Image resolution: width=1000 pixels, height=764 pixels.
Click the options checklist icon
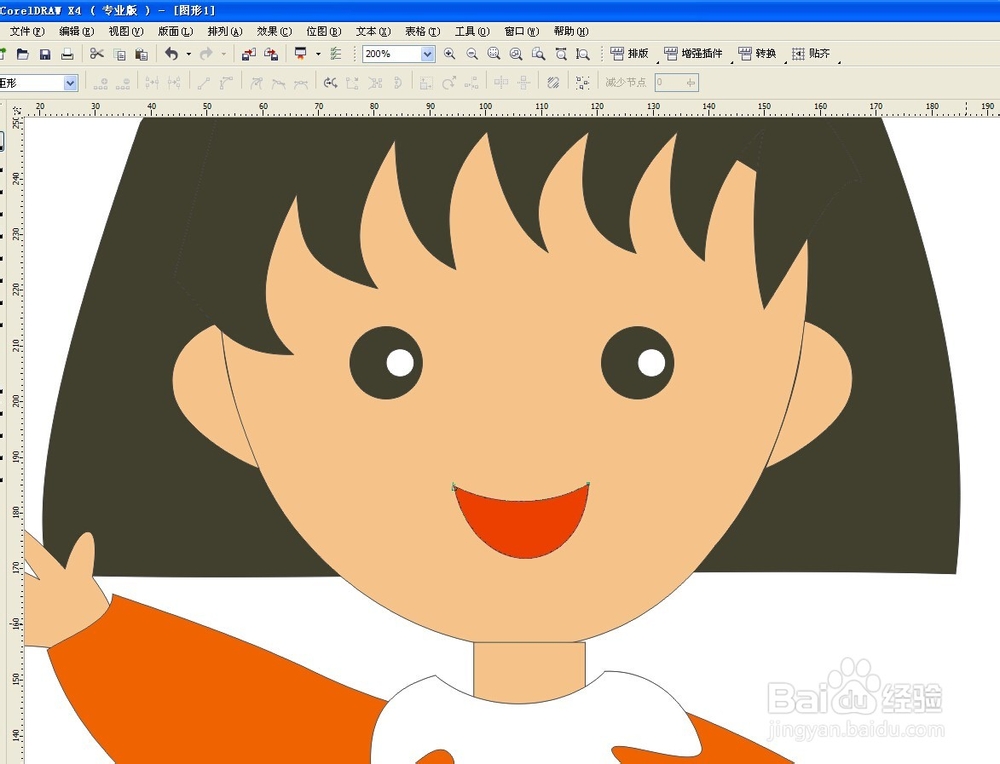[335, 54]
